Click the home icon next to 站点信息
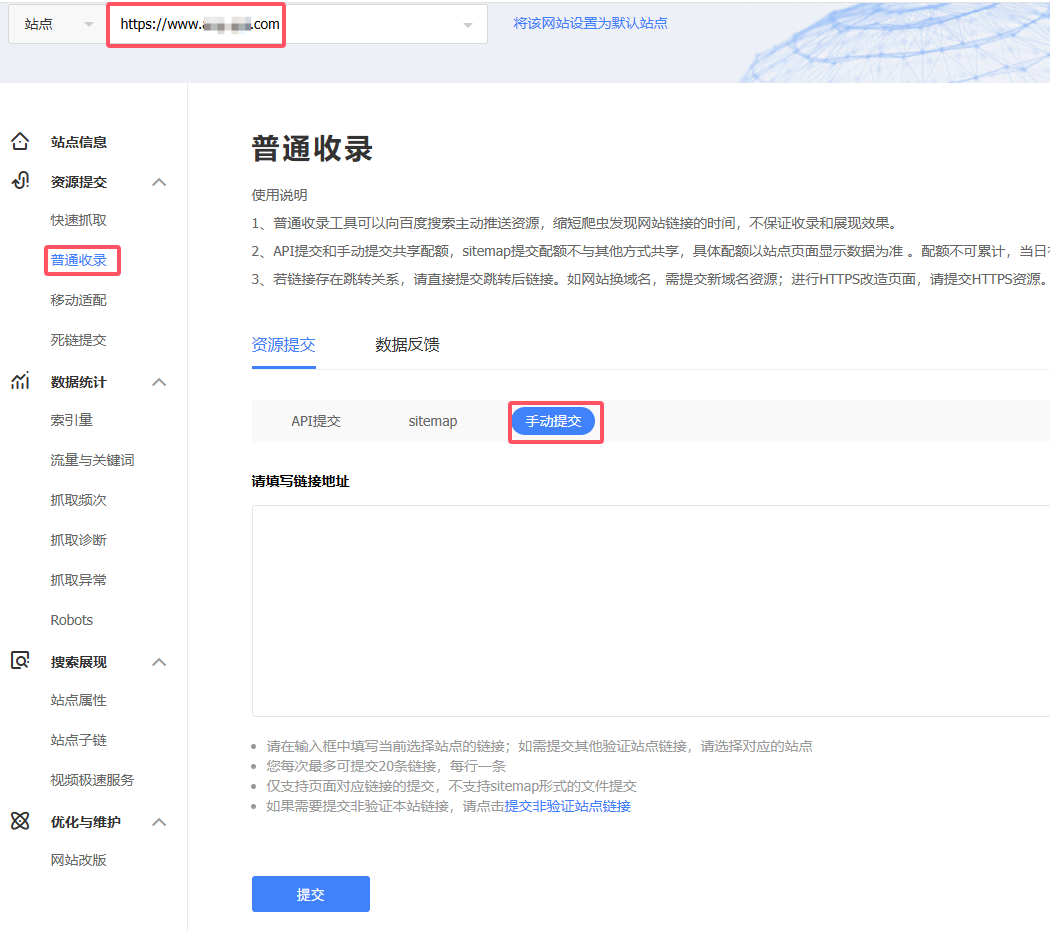Screen dimensions: 1050x932 (20, 141)
